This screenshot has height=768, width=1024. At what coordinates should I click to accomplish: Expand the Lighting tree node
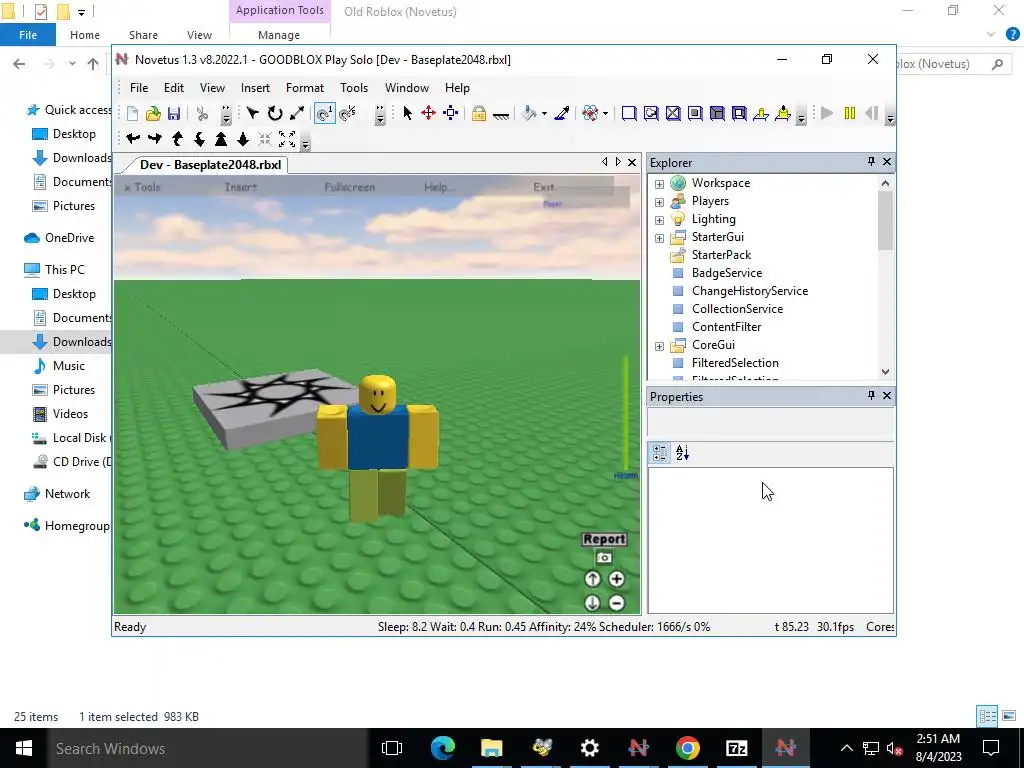(x=660, y=220)
